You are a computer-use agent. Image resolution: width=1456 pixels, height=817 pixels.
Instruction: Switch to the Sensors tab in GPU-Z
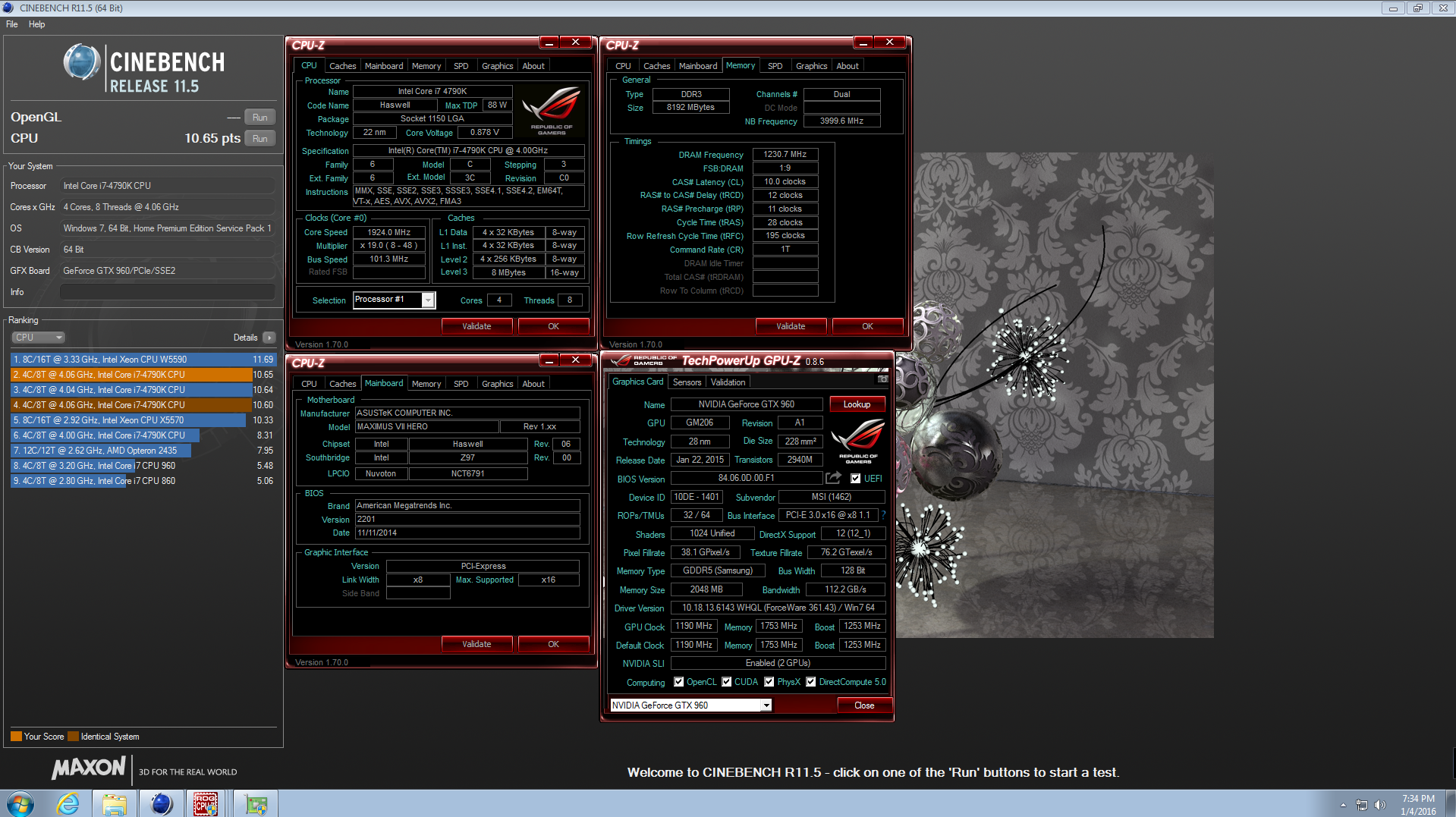[x=687, y=382]
